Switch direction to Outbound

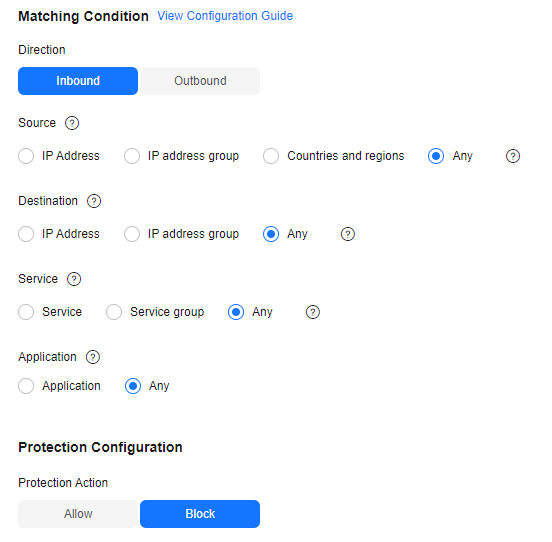(200, 81)
